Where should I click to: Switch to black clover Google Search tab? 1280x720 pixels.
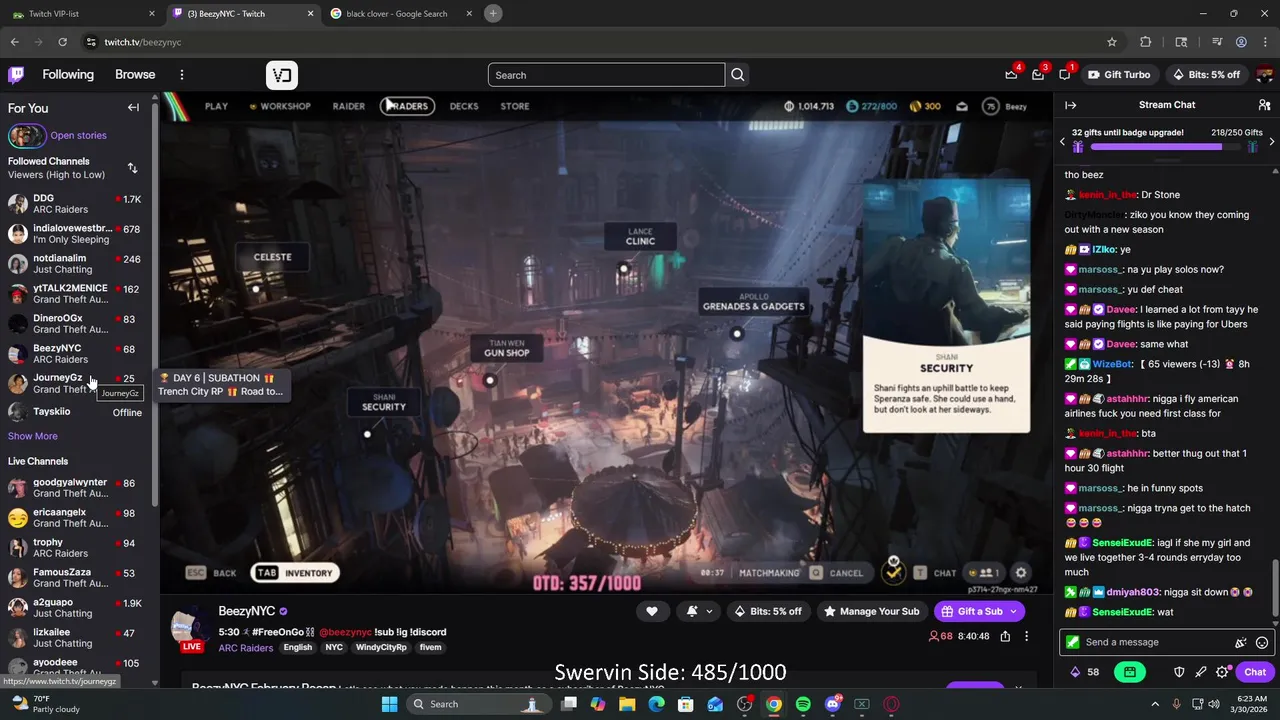(x=401, y=14)
